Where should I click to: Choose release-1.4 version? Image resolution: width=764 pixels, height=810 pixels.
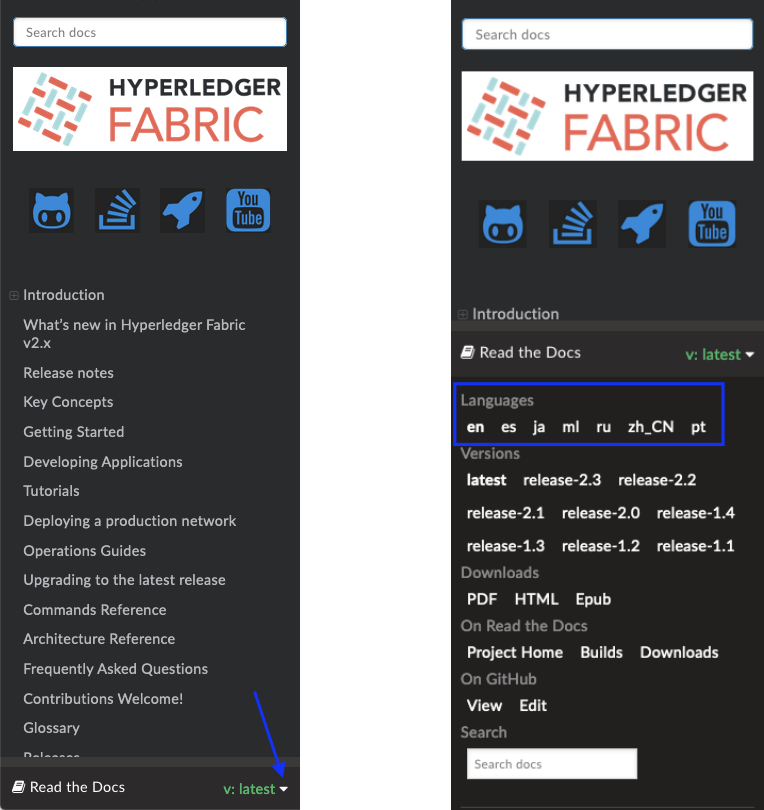695,513
